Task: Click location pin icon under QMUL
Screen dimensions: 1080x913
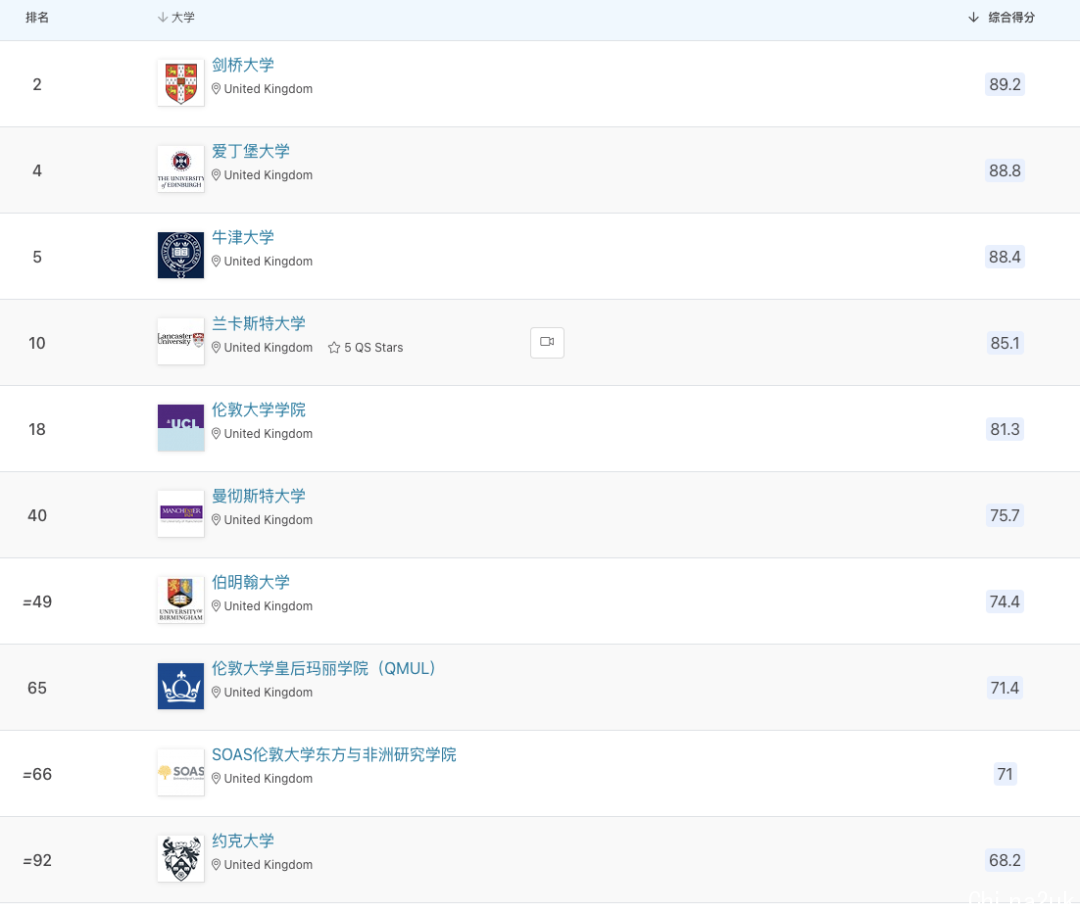Action: 216,692
